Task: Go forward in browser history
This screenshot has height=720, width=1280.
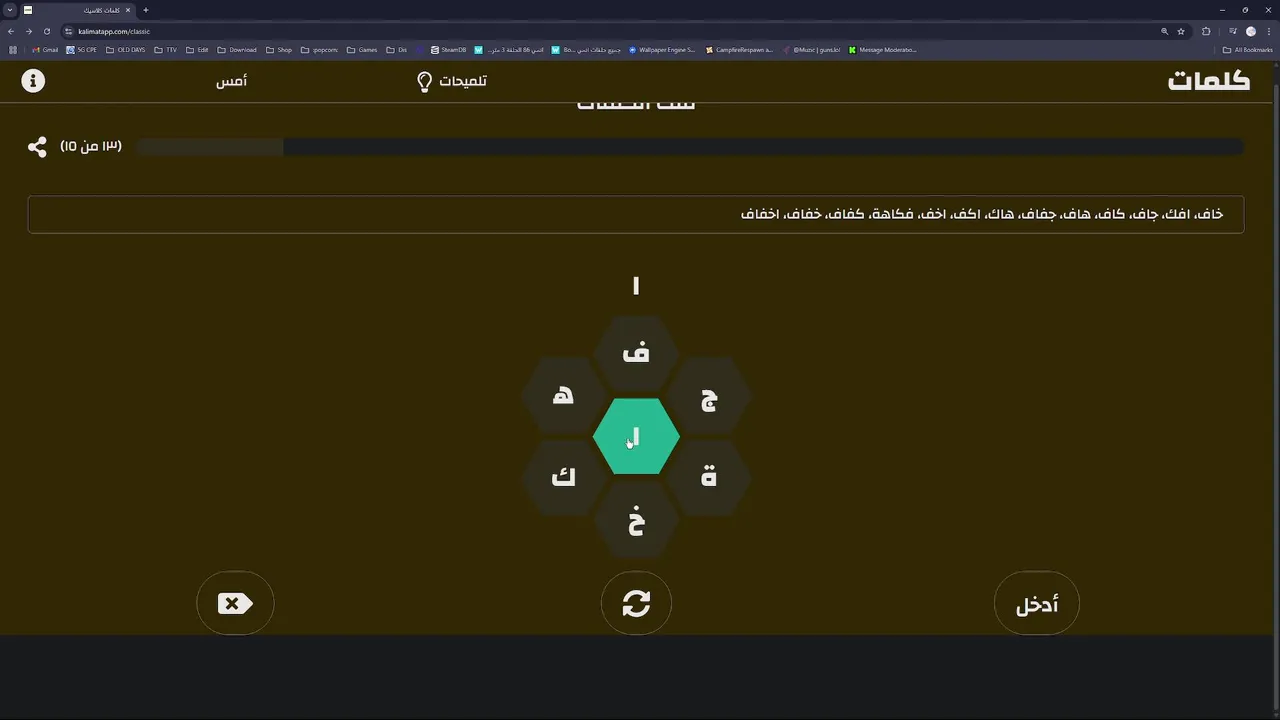Action: pyautogui.click(x=28, y=31)
